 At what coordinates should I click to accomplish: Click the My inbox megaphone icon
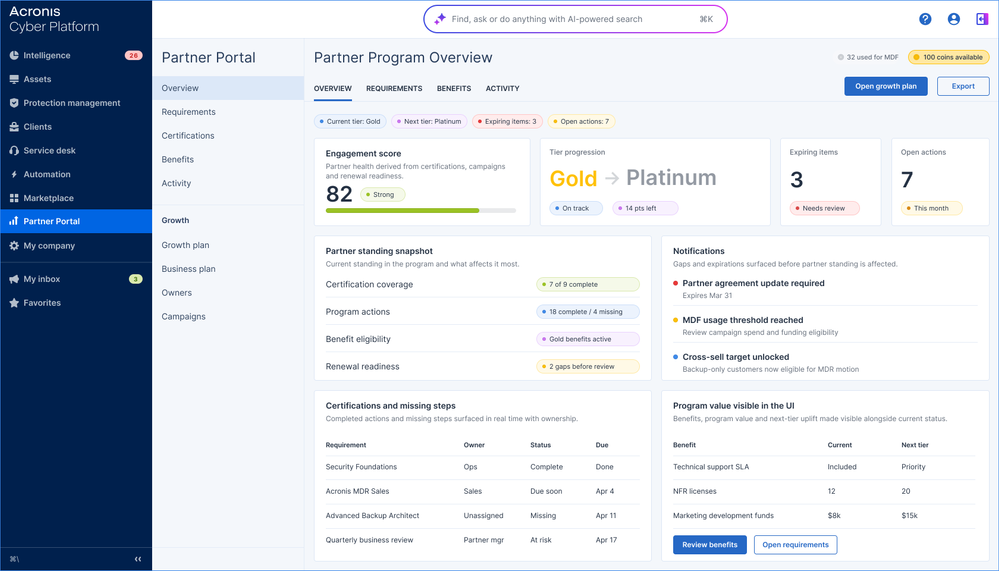coord(14,279)
